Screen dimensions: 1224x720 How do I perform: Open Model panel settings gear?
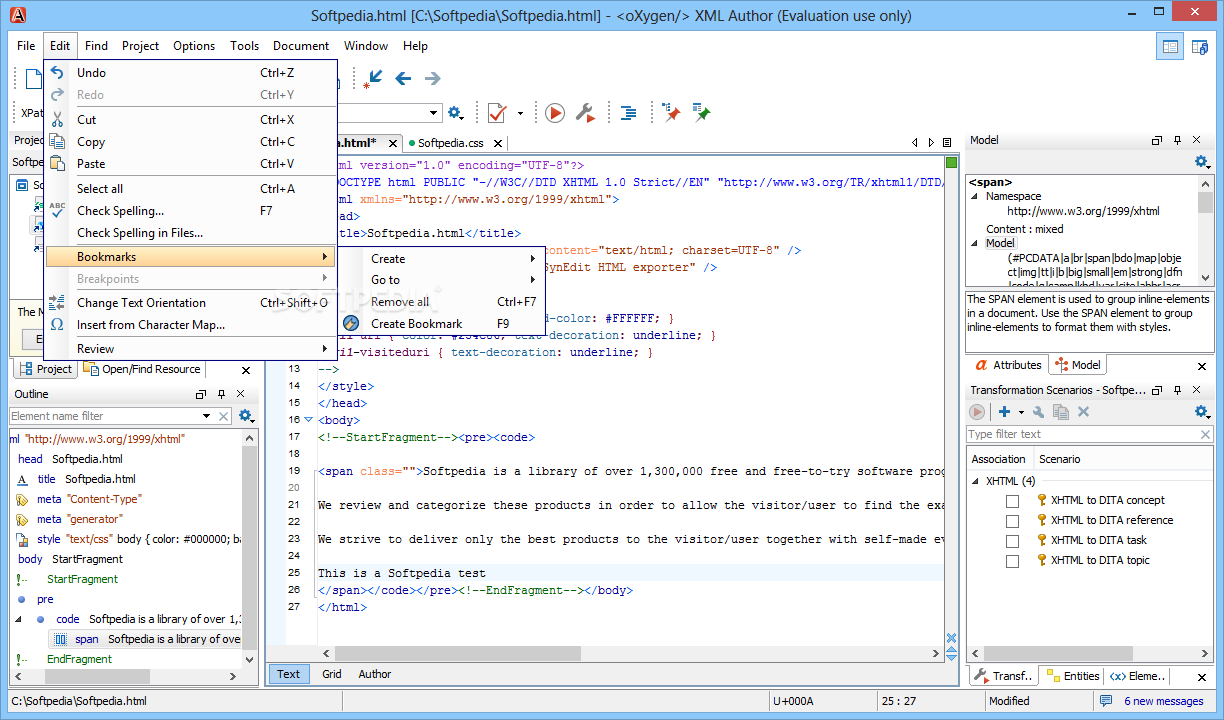(x=1202, y=162)
